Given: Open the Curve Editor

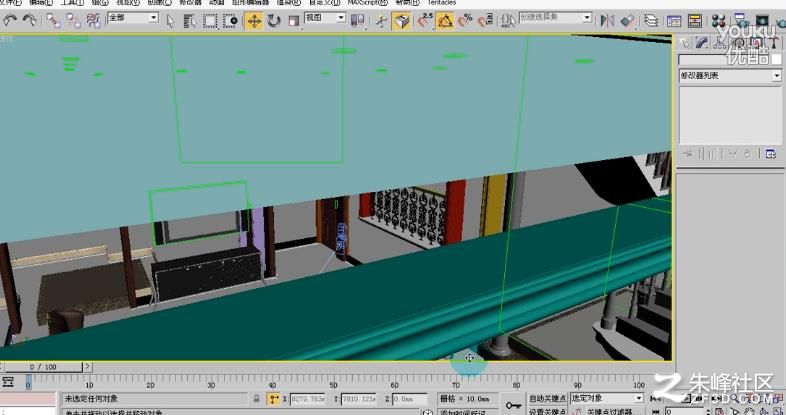Looking at the screenshot, I should point(674,21).
